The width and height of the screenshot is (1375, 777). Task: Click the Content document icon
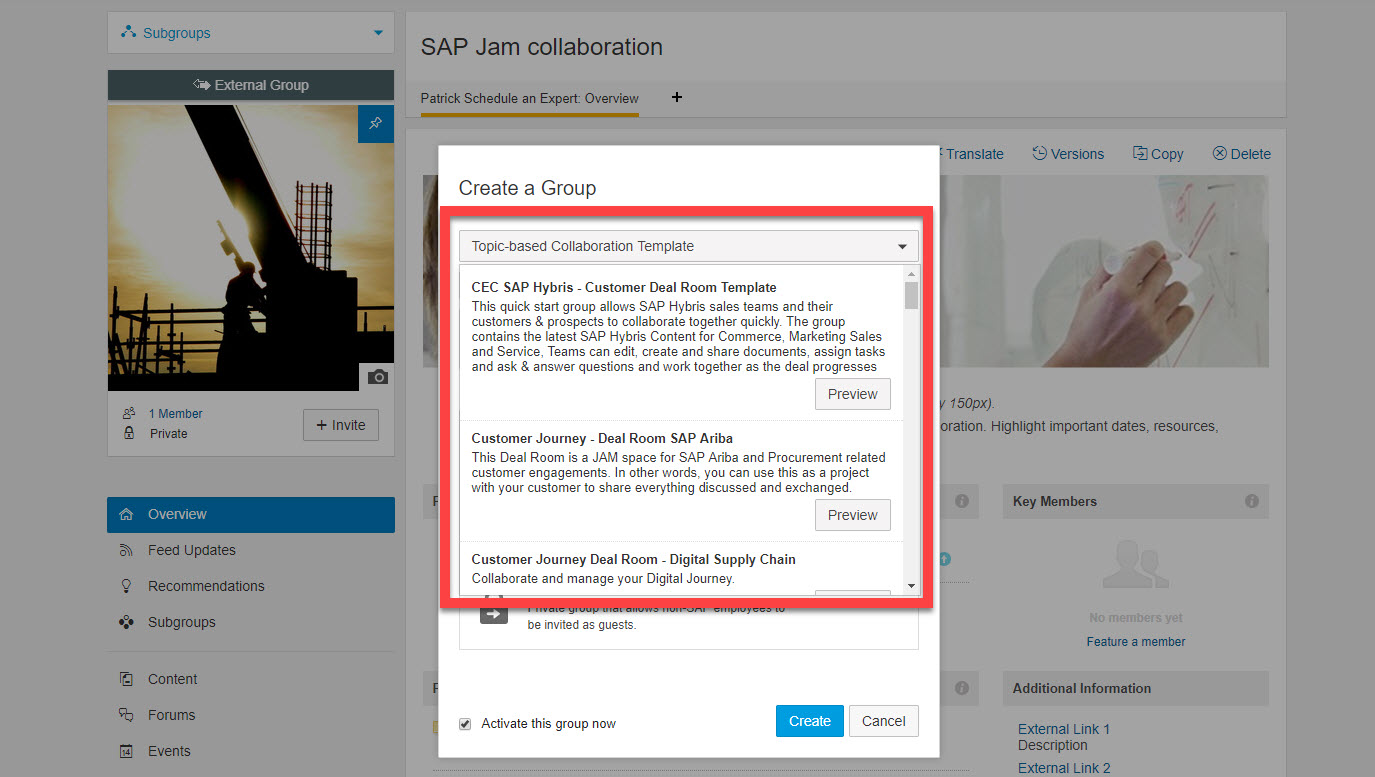tap(126, 679)
